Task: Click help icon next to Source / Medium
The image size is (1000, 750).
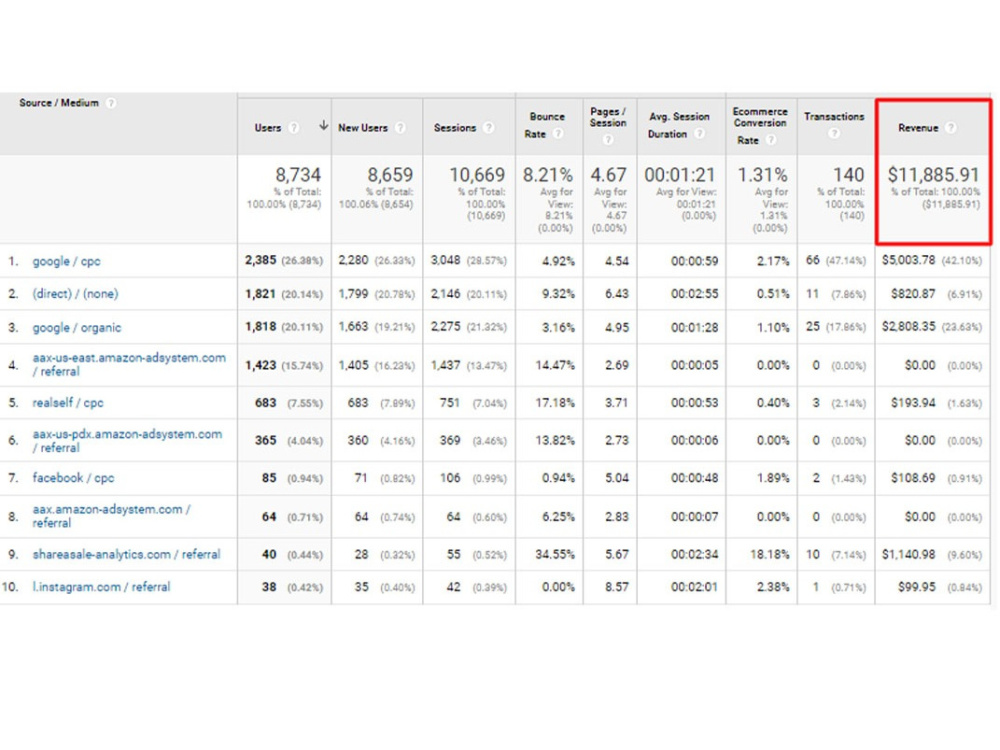Action: point(111,103)
